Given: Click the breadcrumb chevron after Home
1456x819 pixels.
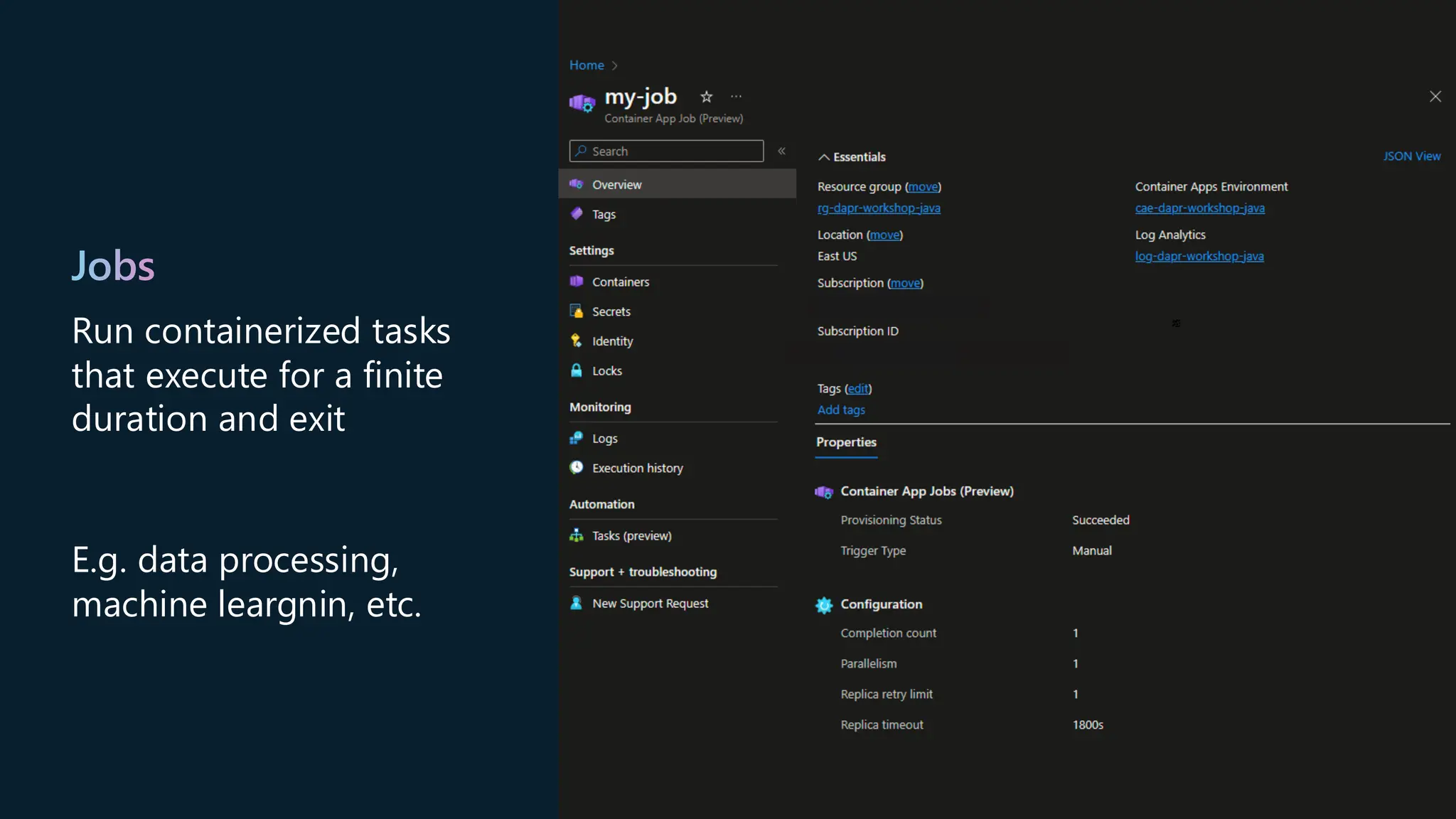Looking at the screenshot, I should (x=614, y=65).
